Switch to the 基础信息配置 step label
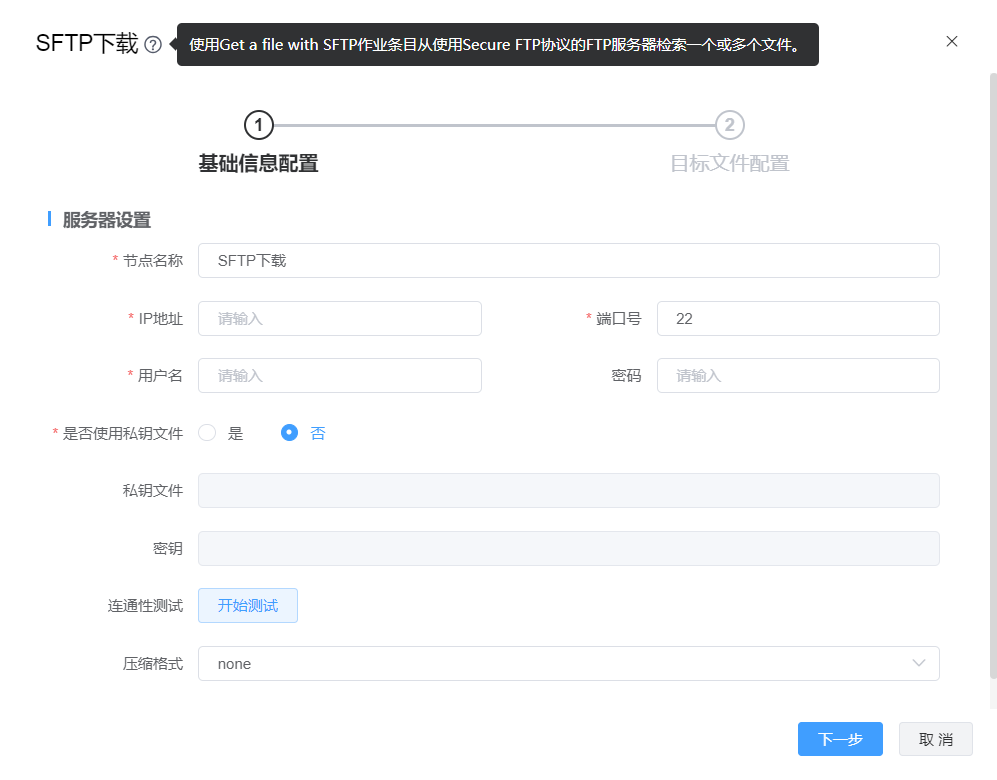This screenshot has height=780, width=997. click(258, 164)
